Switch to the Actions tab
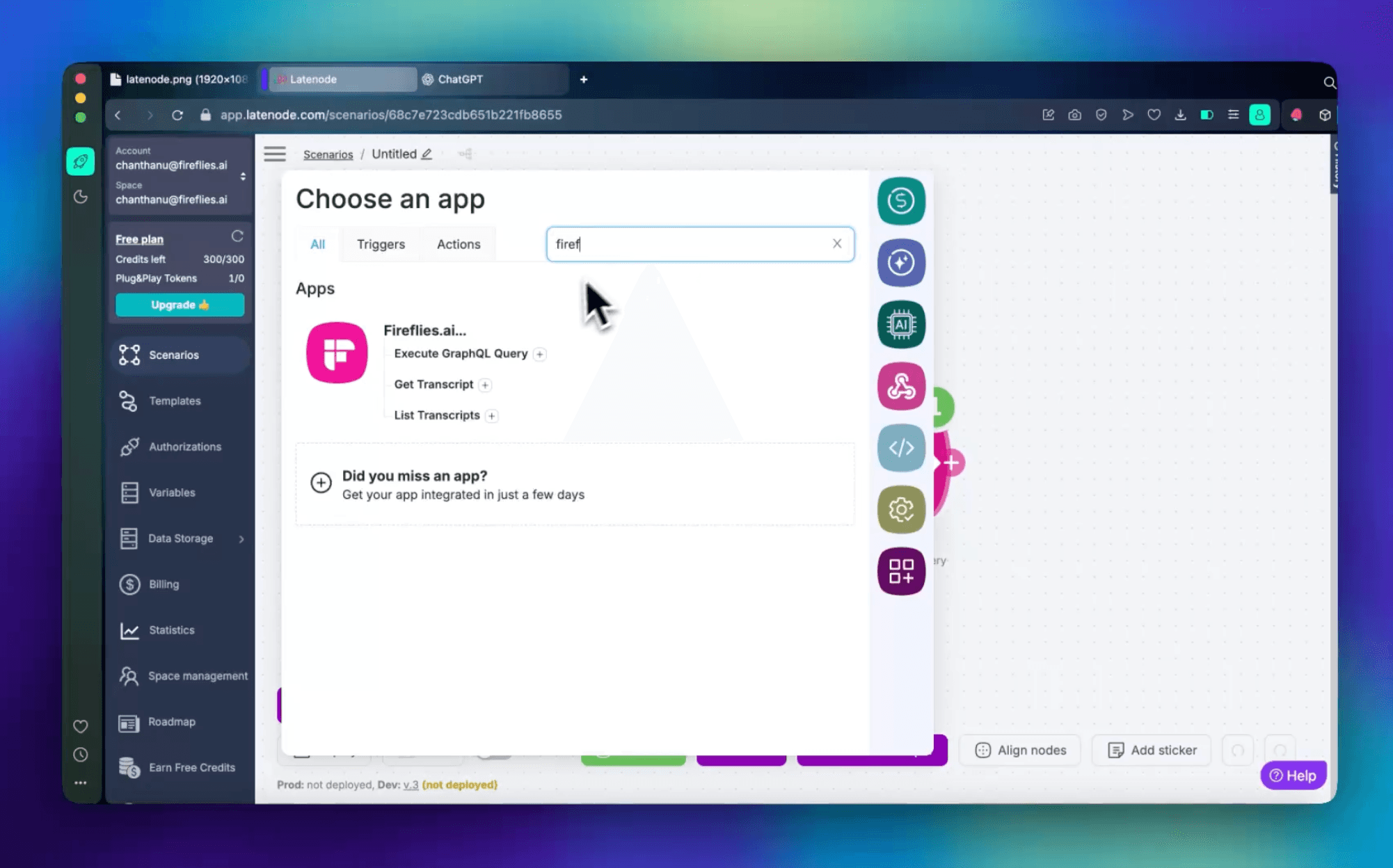 458,244
